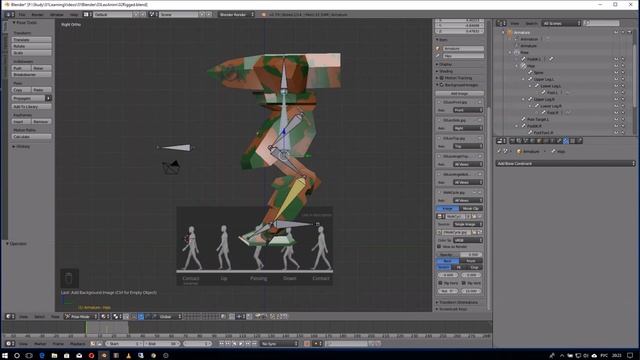
Task: Collapse the Pose Tools panel
Action: tap(14, 22)
